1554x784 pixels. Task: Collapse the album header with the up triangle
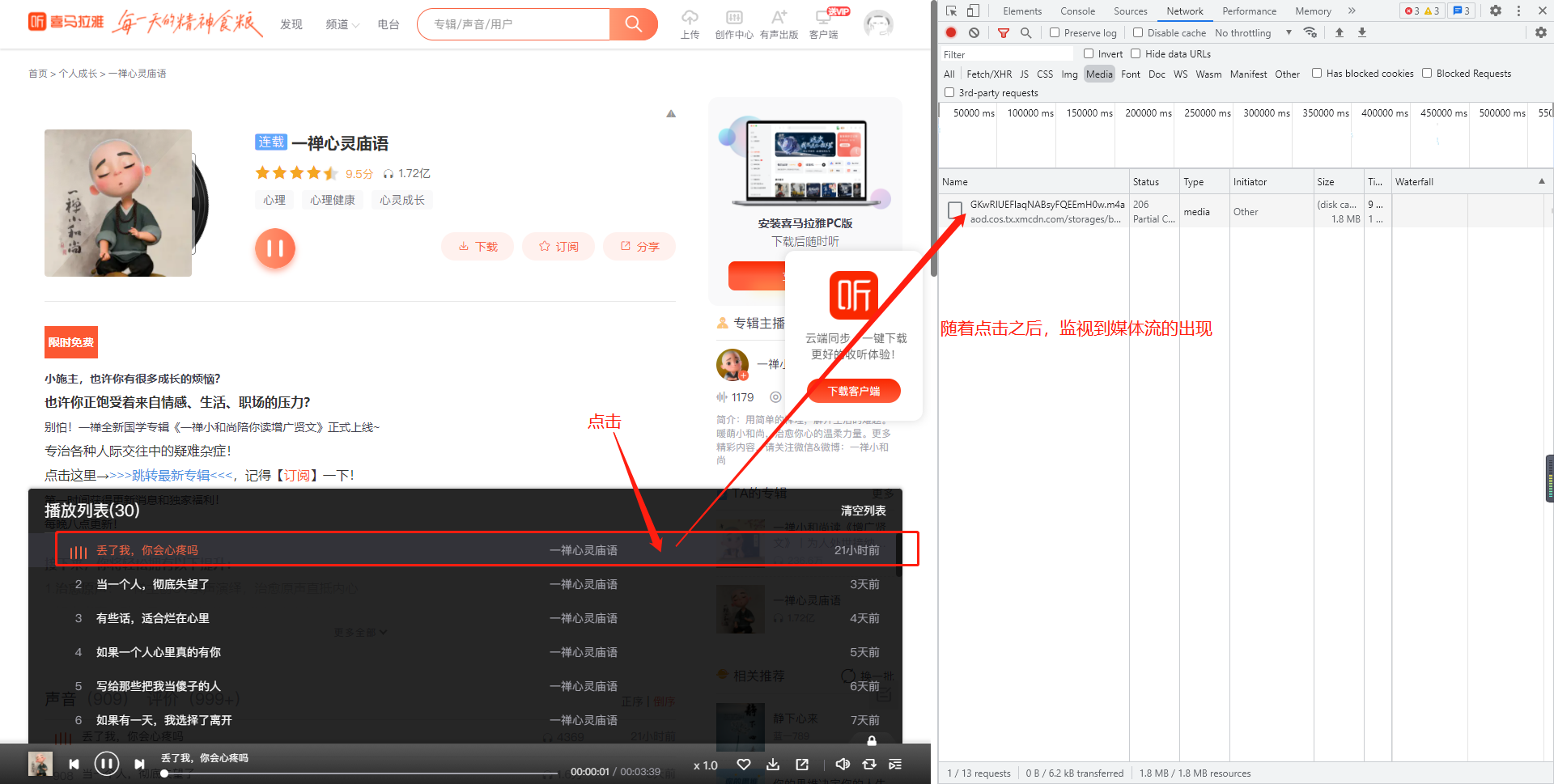pos(671,114)
